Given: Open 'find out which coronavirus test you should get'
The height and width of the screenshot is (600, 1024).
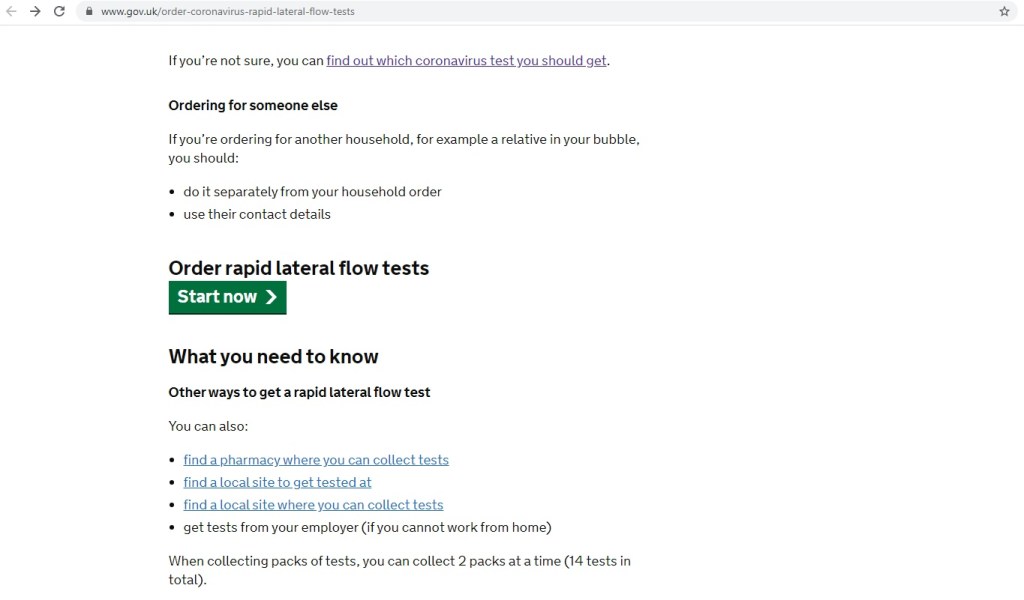Looking at the screenshot, I should tap(466, 60).
